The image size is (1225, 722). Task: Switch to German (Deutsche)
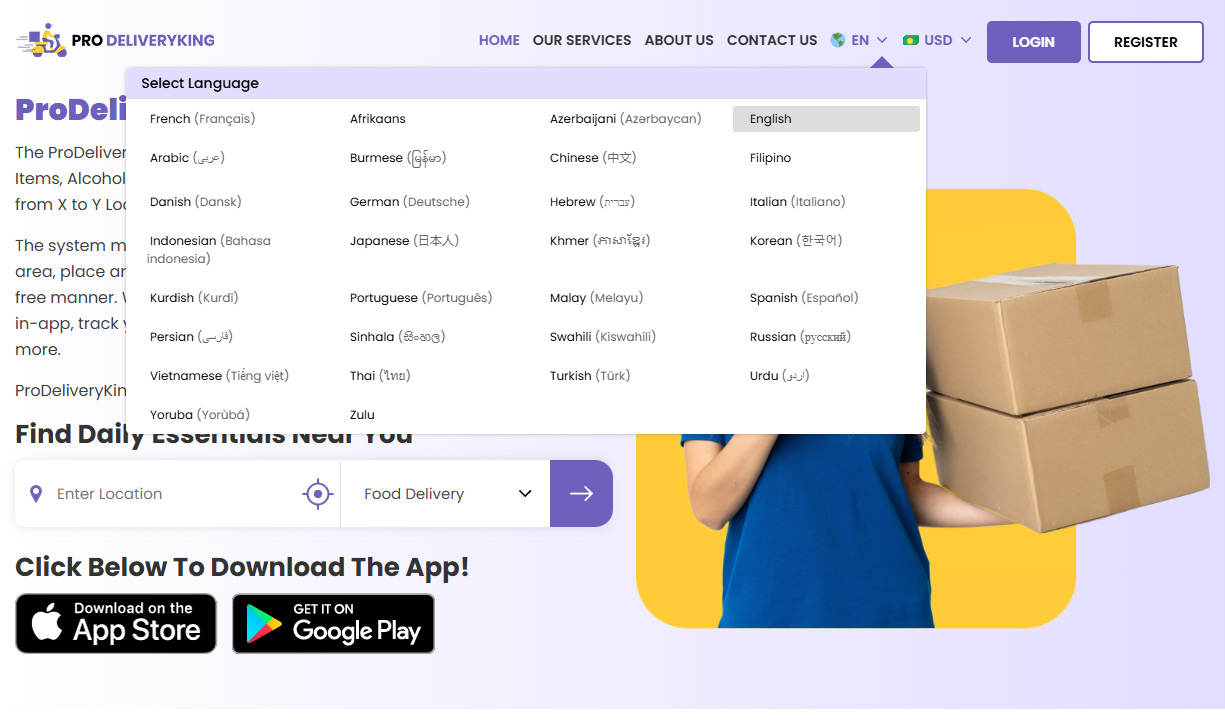(410, 202)
